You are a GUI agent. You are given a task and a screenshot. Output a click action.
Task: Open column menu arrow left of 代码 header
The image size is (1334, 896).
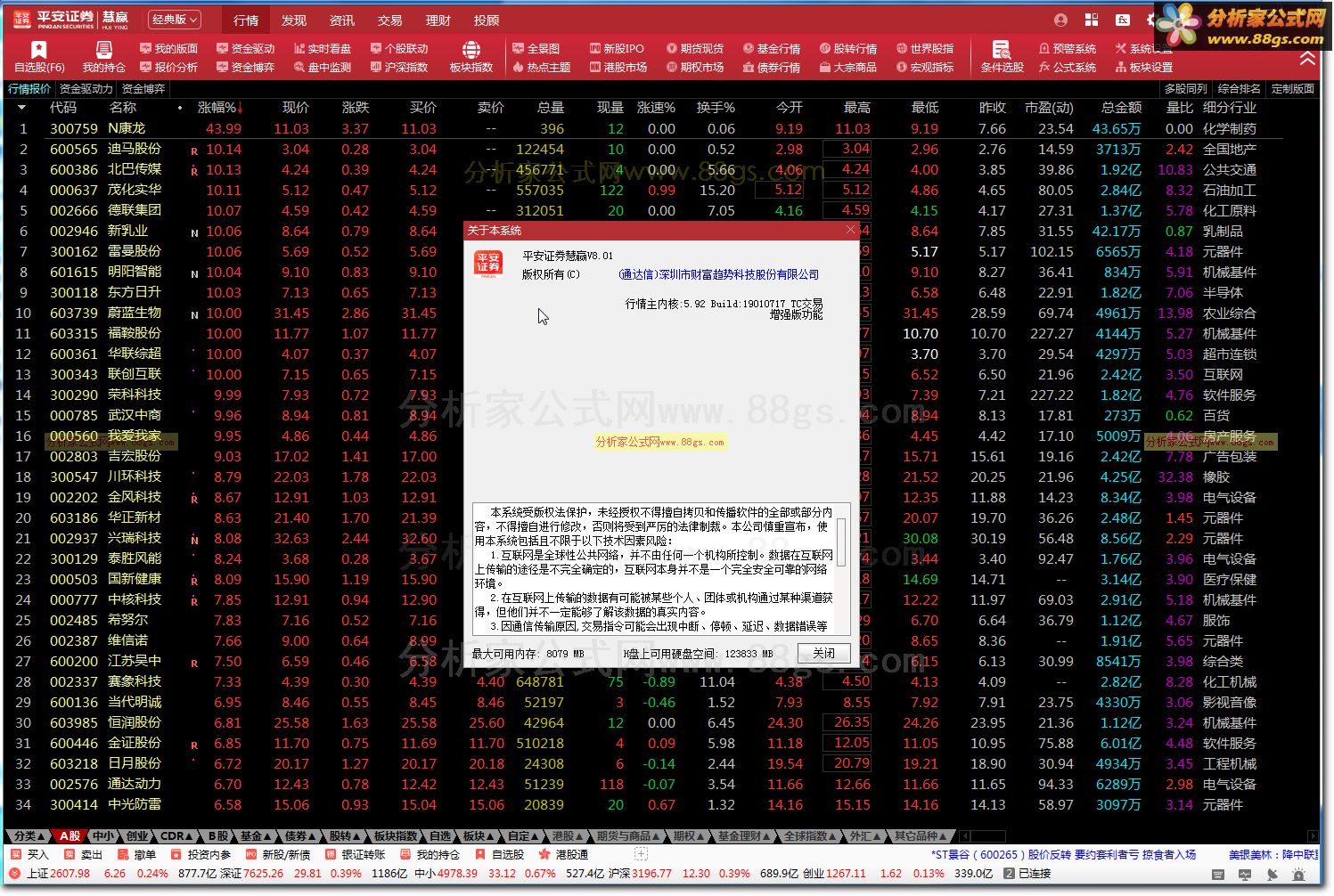21,108
